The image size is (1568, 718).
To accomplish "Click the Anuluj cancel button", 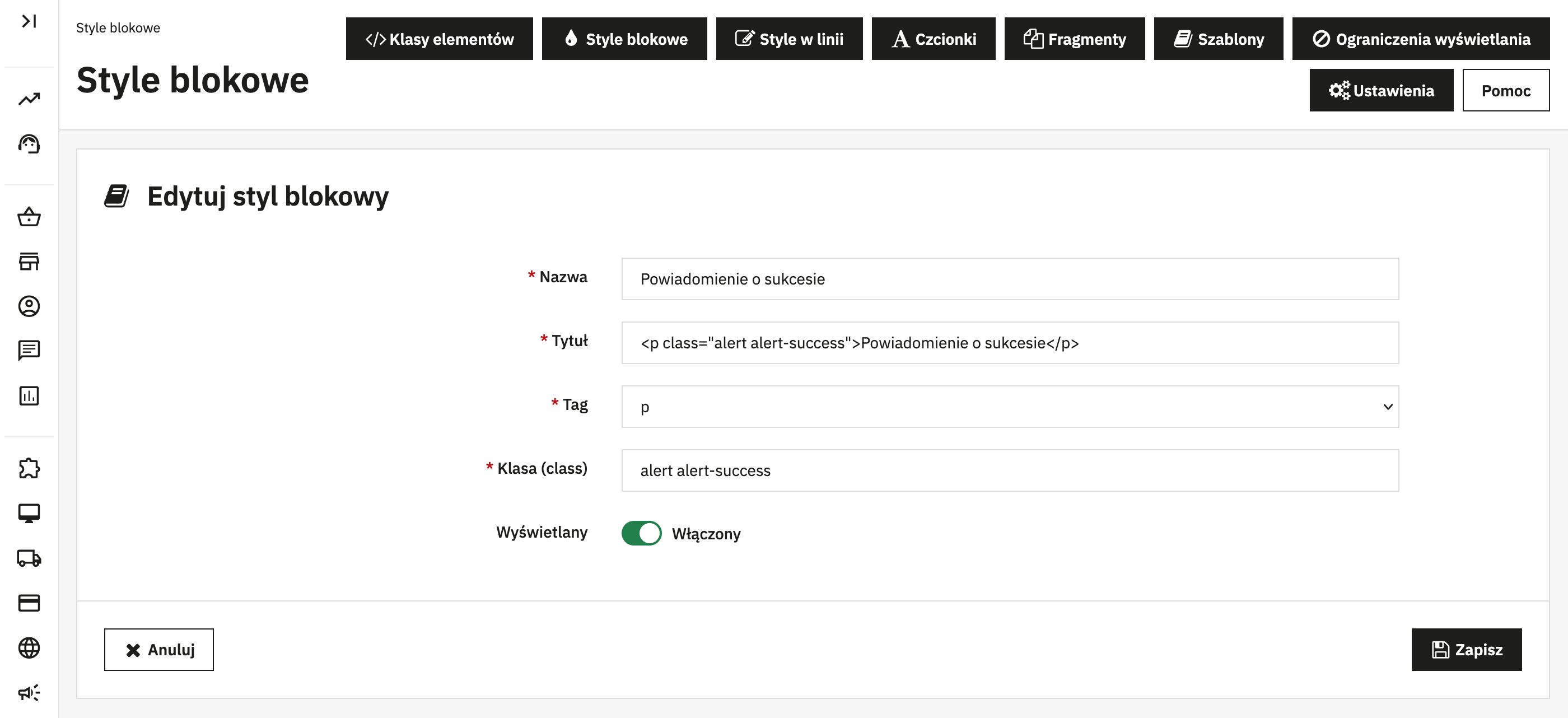I will 159,649.
